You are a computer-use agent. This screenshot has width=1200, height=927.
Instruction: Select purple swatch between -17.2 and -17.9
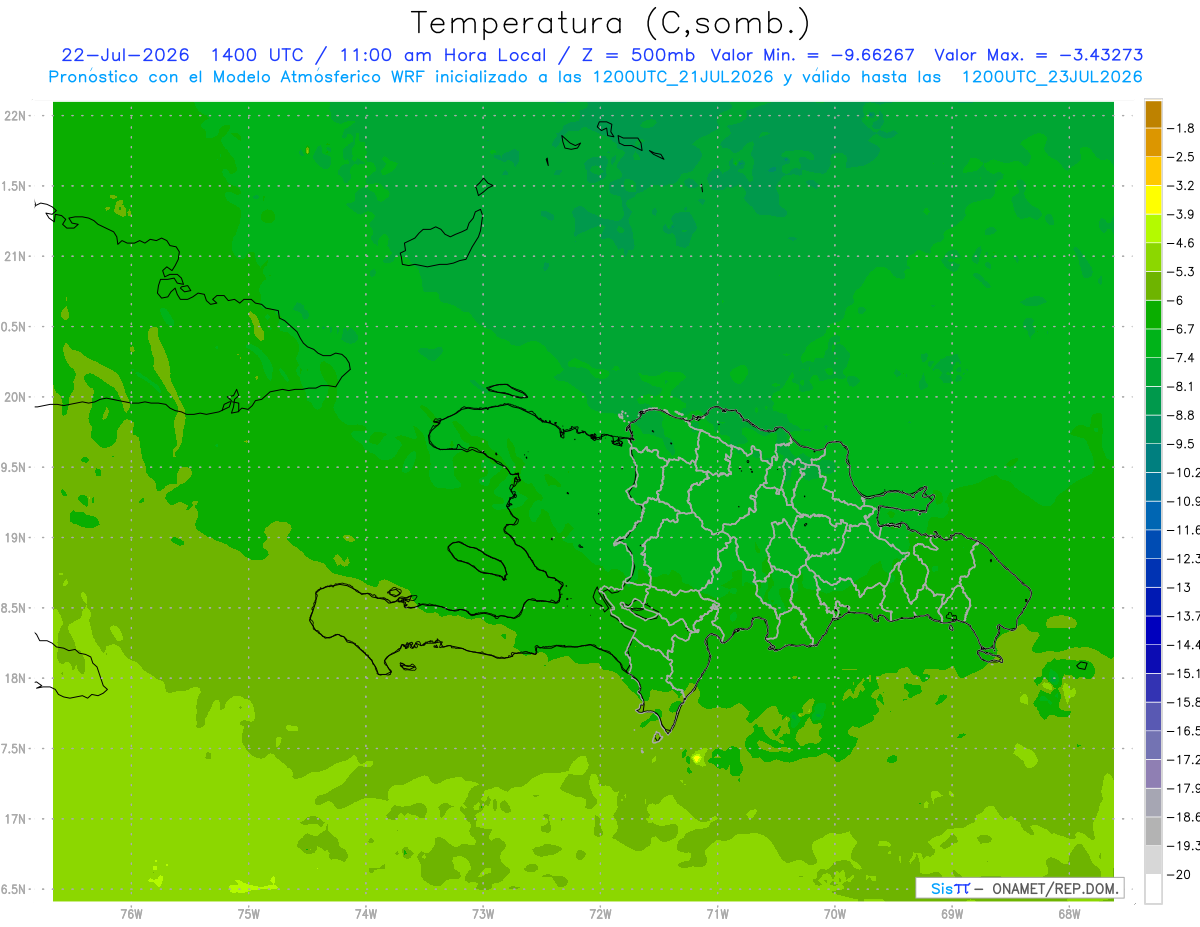tap(1153, 774)
